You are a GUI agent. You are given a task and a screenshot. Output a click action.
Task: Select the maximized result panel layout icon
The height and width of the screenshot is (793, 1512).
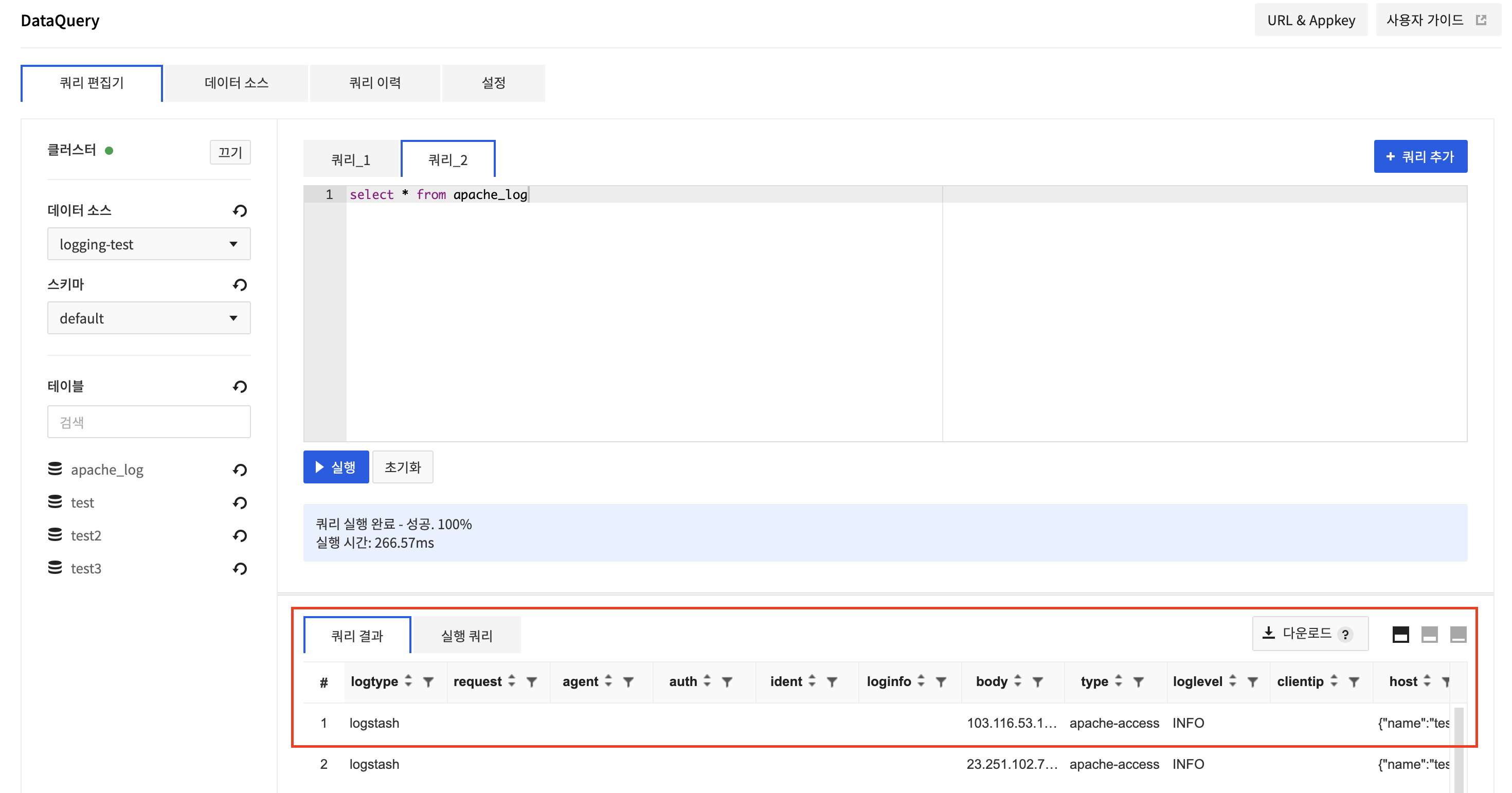coord(1400,634)
